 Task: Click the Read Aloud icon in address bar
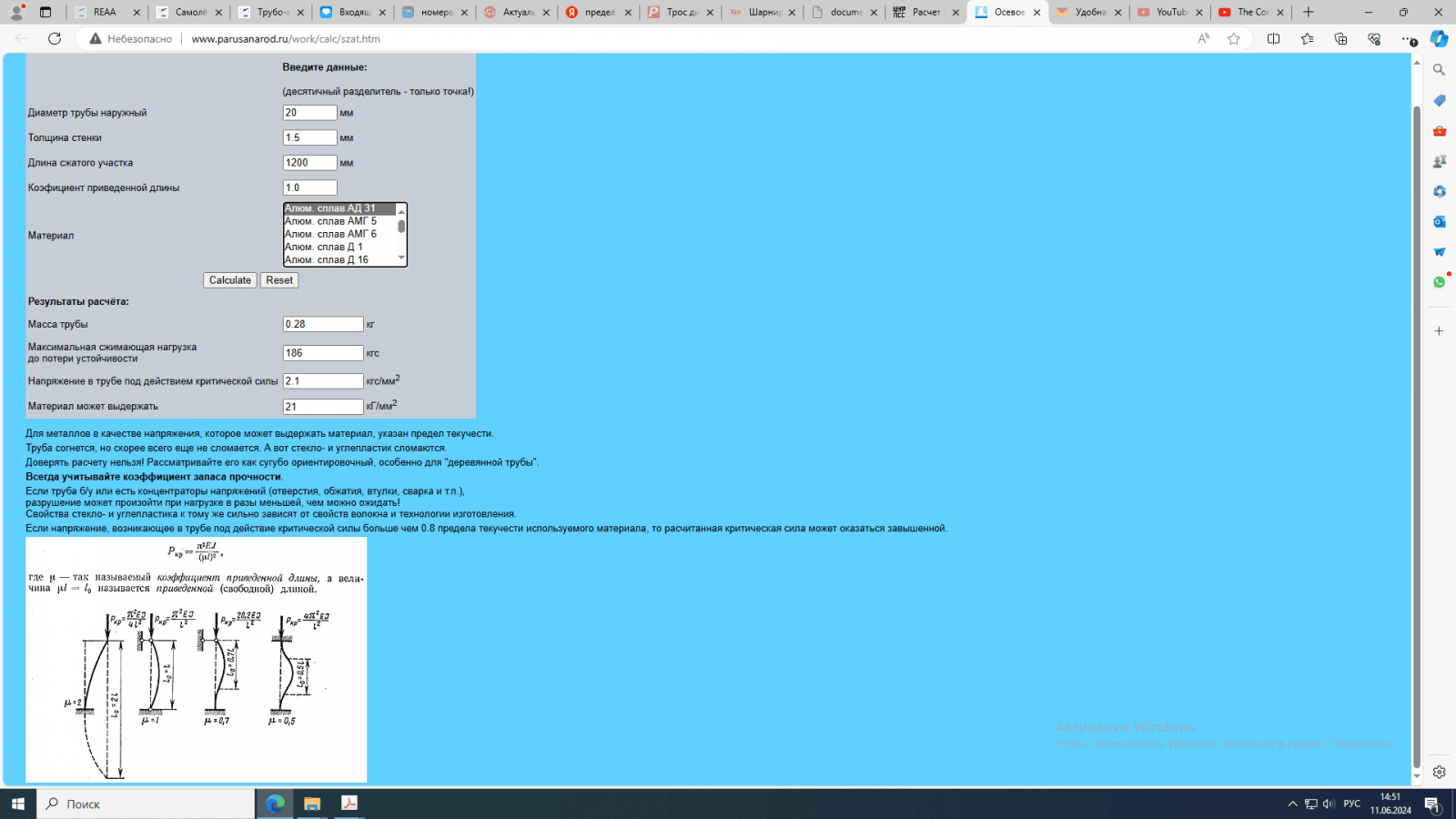point(1204,38)
